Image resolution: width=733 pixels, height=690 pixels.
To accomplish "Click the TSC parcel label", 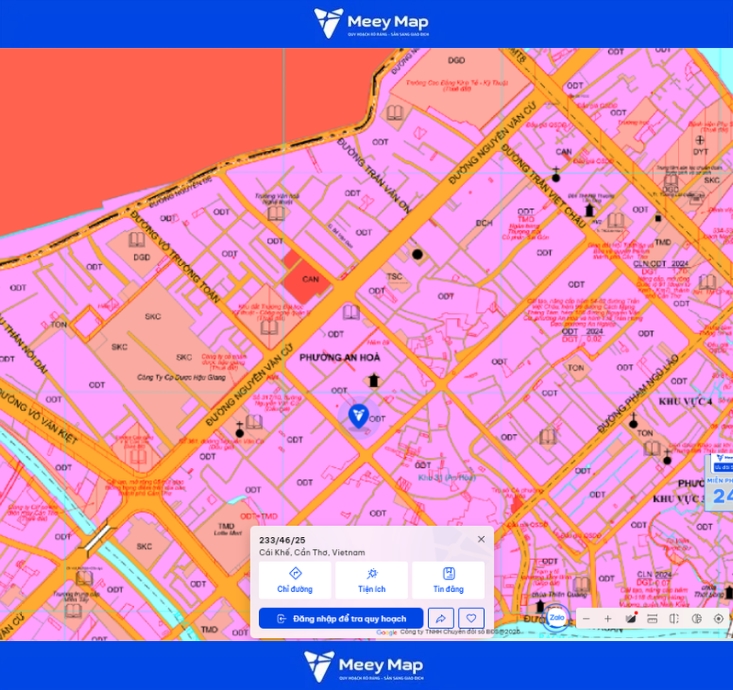I will (x=395, y=276).
